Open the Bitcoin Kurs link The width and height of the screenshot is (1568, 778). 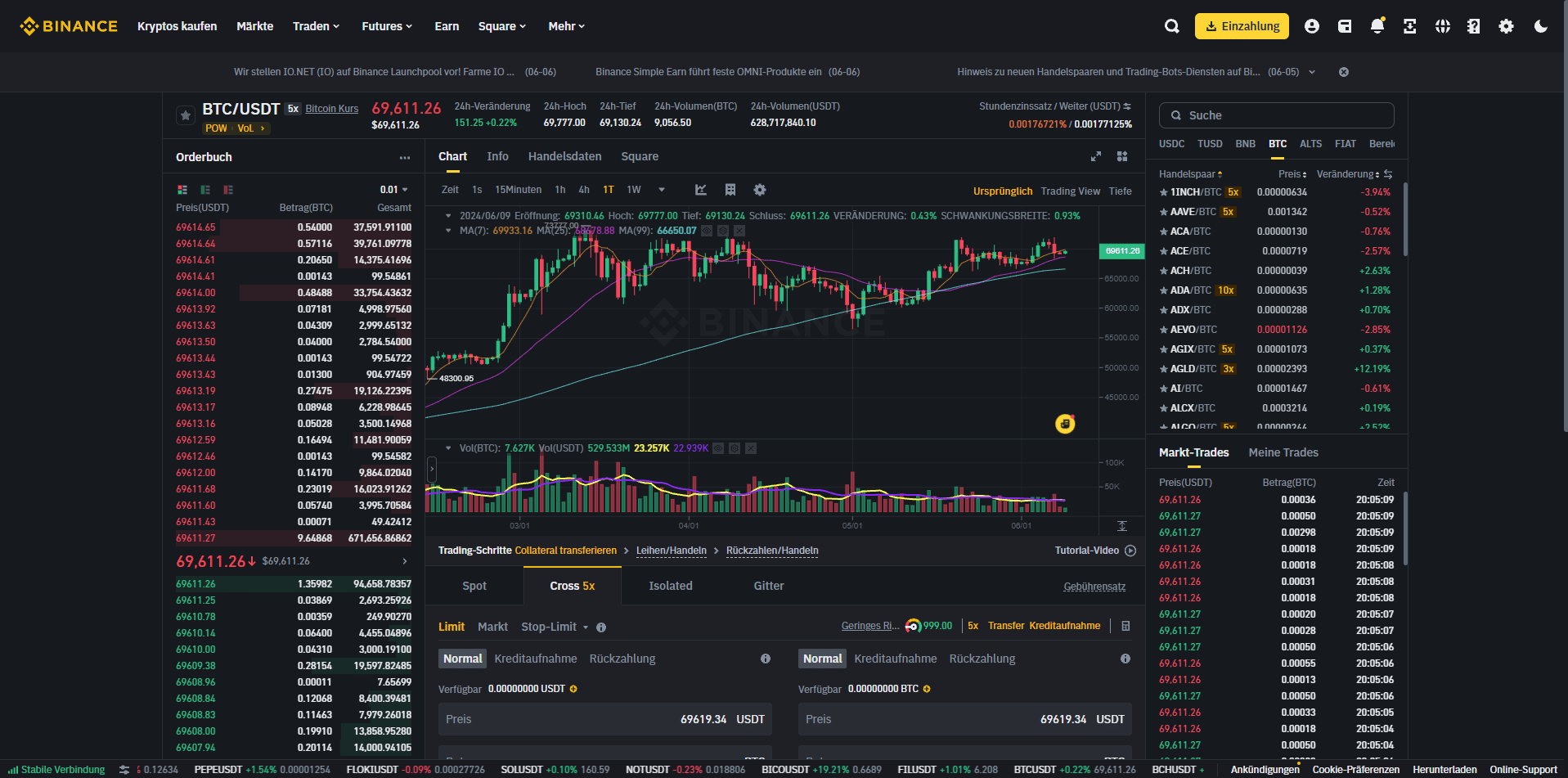[x=332, y=109]
